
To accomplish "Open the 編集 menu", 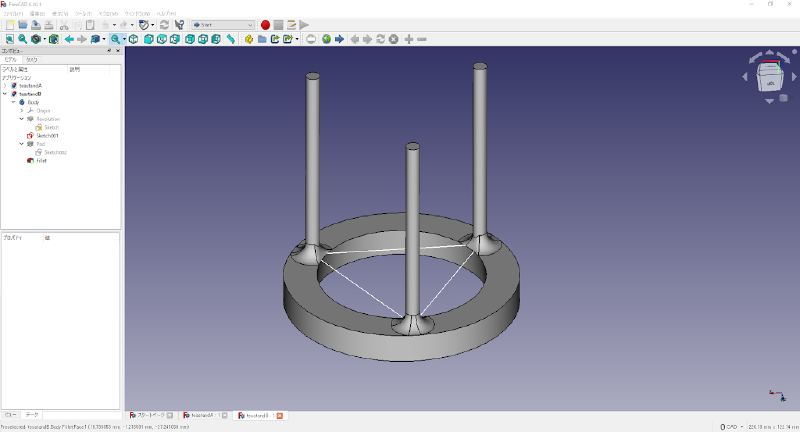I will point(37,14).
